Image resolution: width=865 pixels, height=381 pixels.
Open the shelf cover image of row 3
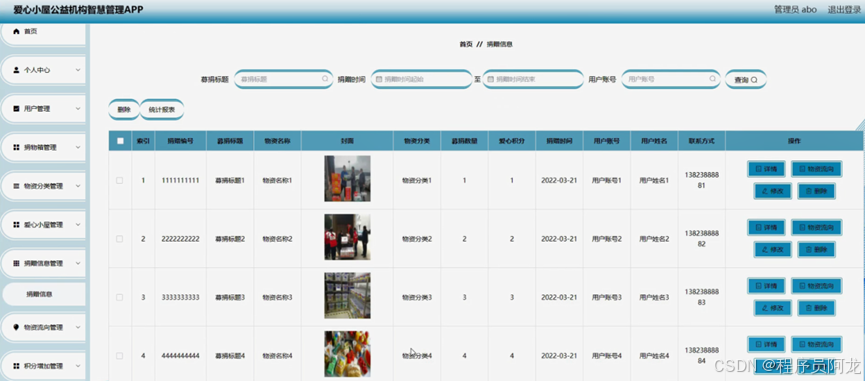point(348,296)
